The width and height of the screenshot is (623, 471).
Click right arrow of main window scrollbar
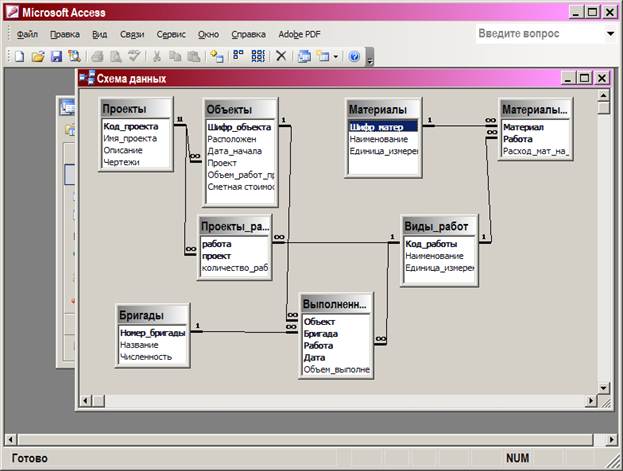coord(611,440)
